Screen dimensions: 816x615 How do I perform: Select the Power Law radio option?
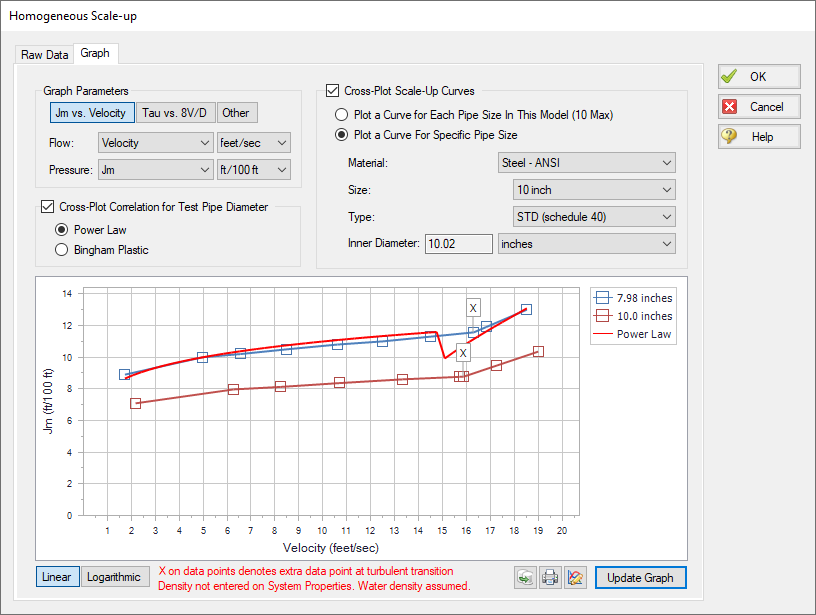[x=61, y=229]
